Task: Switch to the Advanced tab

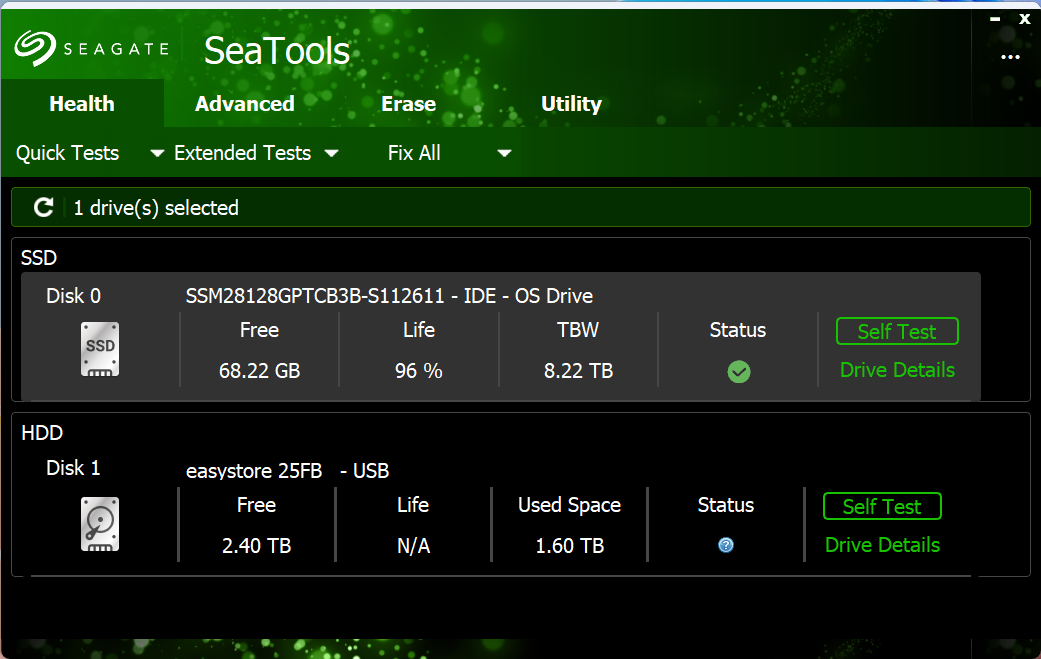Action: (244, 103)
